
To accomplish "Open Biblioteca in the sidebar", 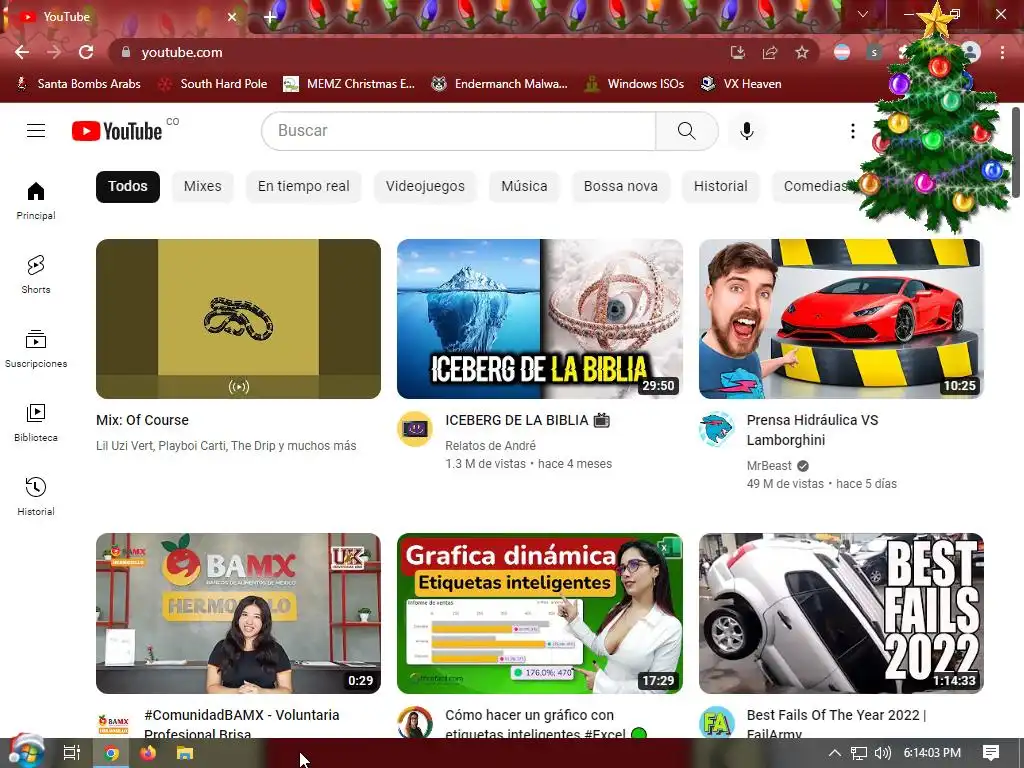I will [x=36, y=423].
